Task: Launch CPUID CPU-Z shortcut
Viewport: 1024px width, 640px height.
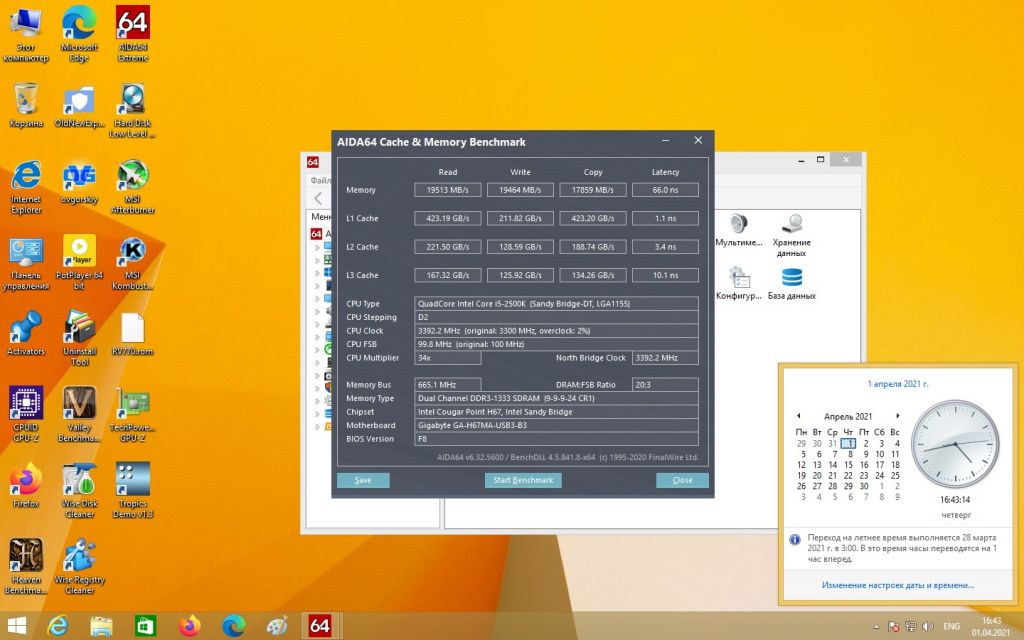Action: [26, 414]
